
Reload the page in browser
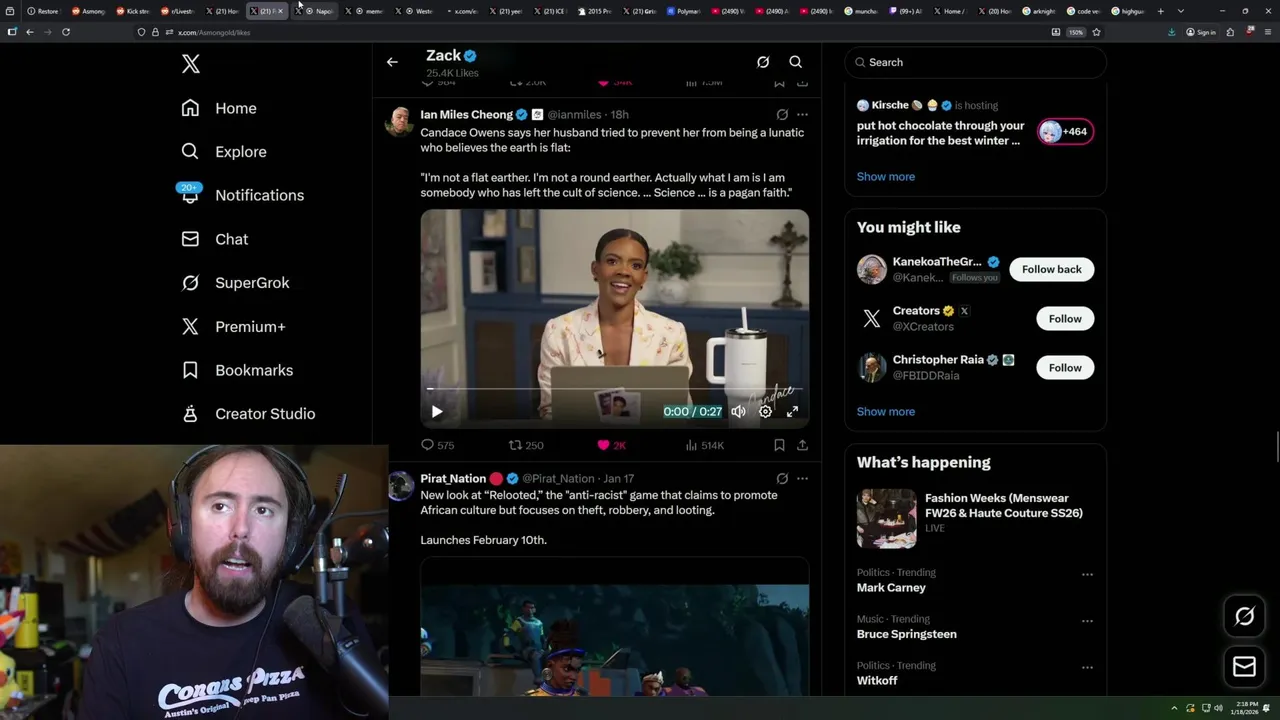click(x=66, y=32)
